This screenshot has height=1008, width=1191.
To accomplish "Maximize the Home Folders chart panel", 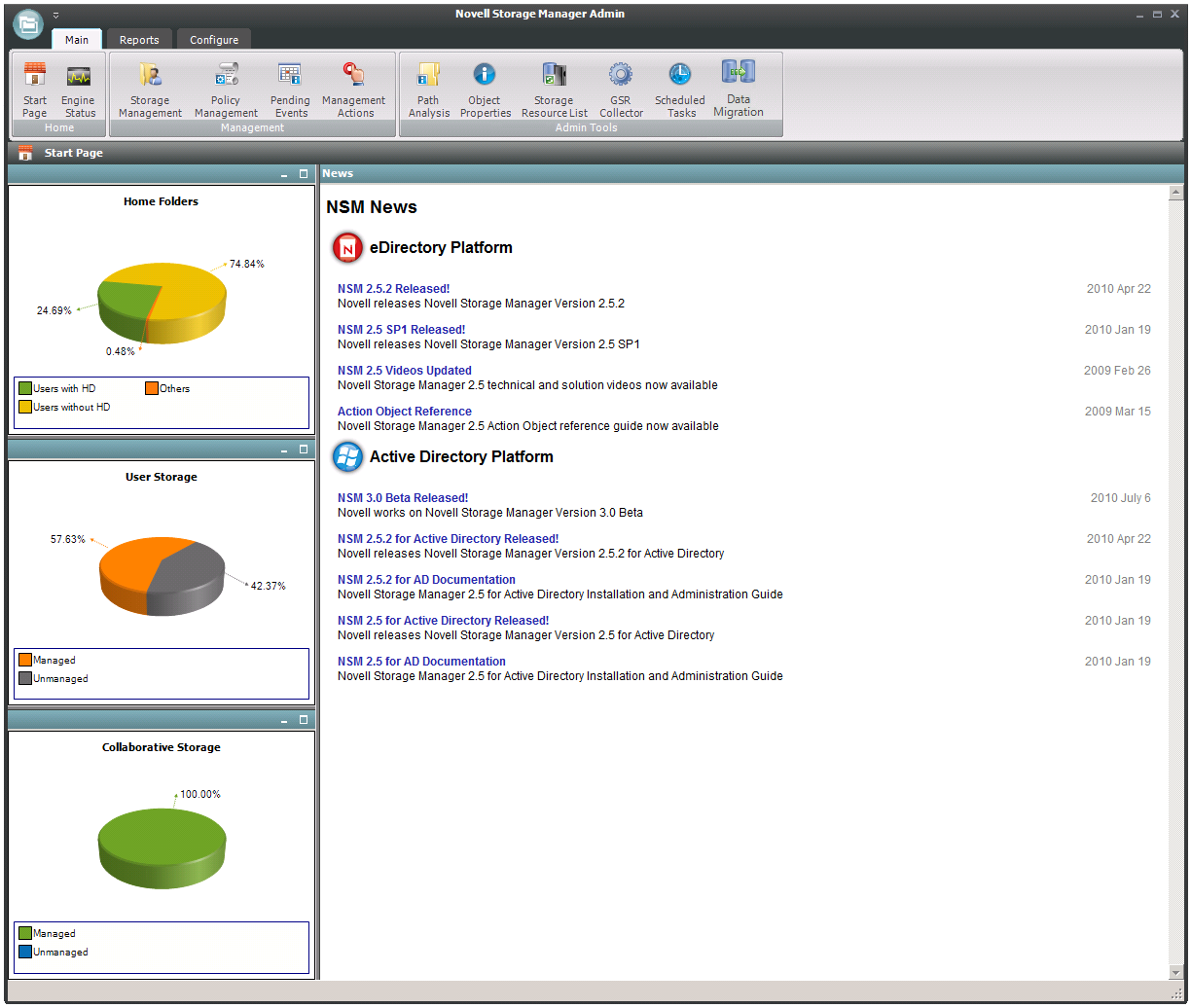I will click(304, 174).
